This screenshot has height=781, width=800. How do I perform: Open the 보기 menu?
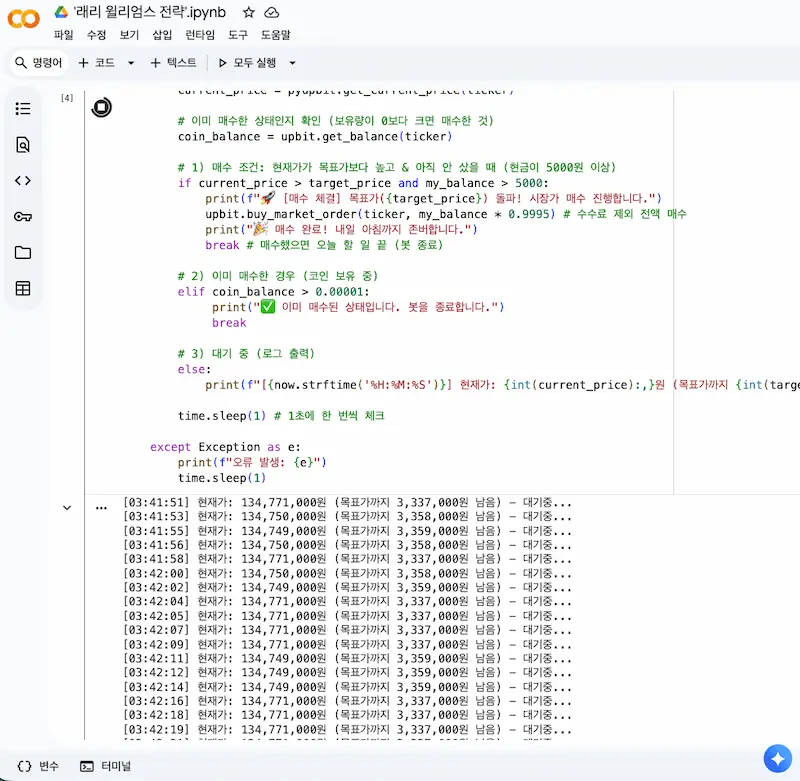(129, 35)
